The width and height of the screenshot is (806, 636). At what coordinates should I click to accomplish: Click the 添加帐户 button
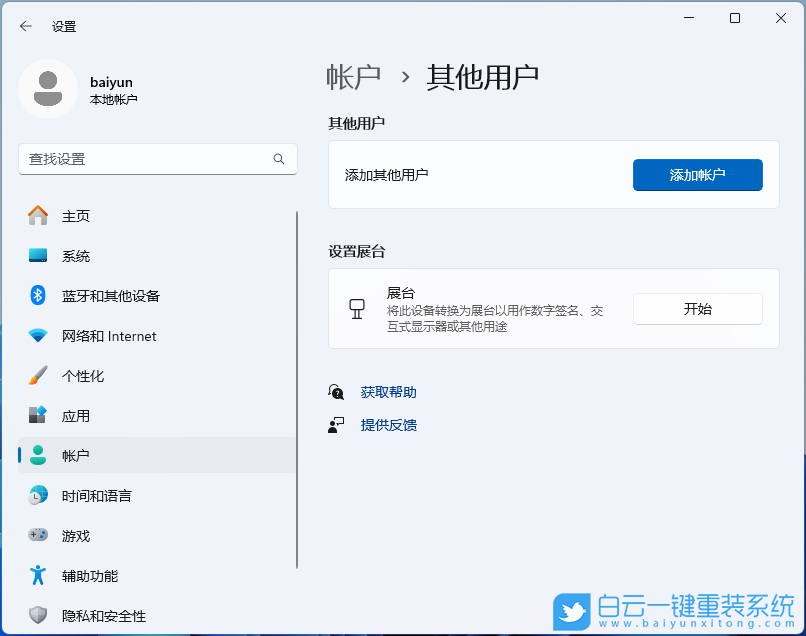tap(697, 175)
